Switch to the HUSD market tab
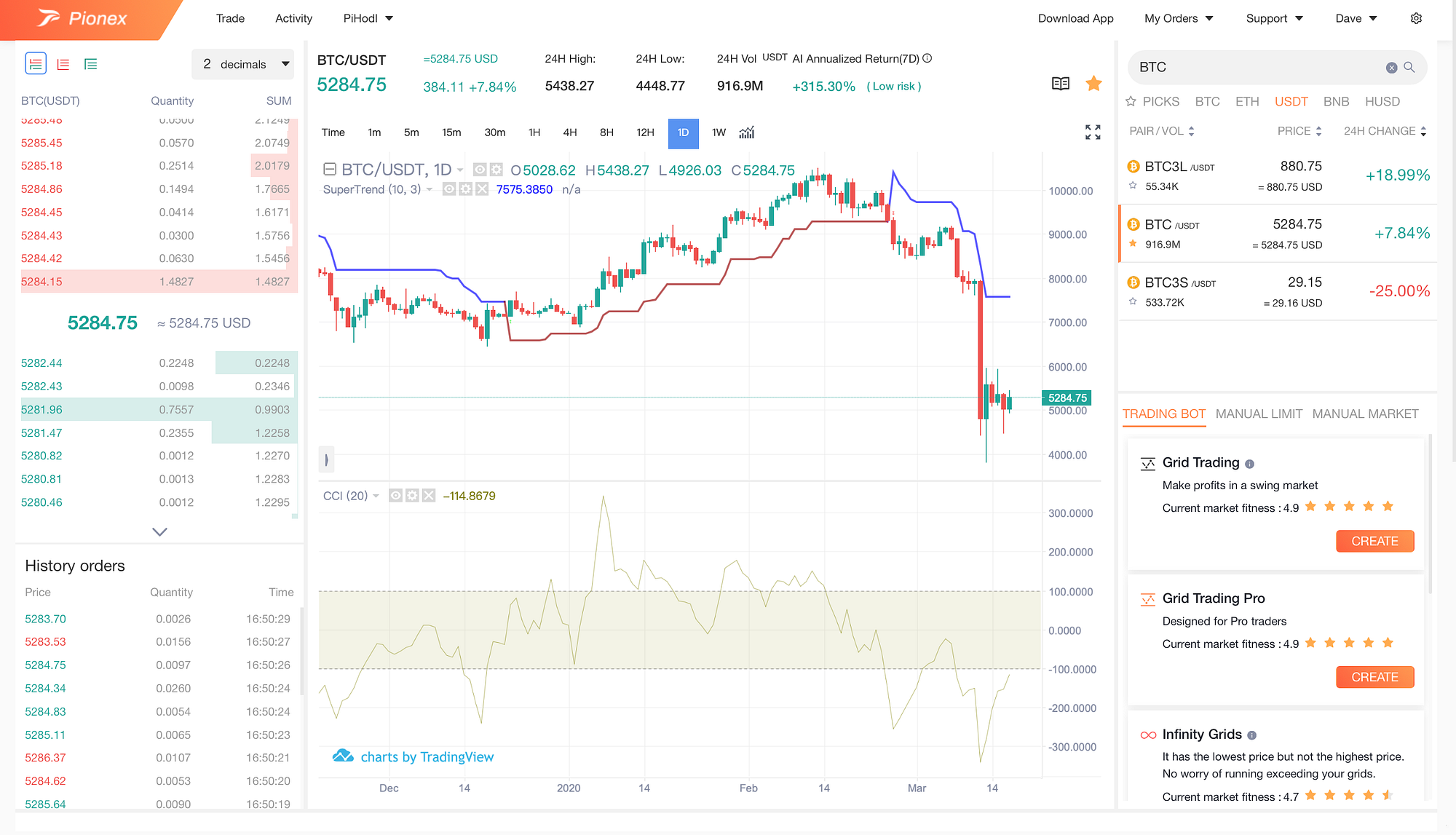The image size is (1456, 835). pos(1382,101)
